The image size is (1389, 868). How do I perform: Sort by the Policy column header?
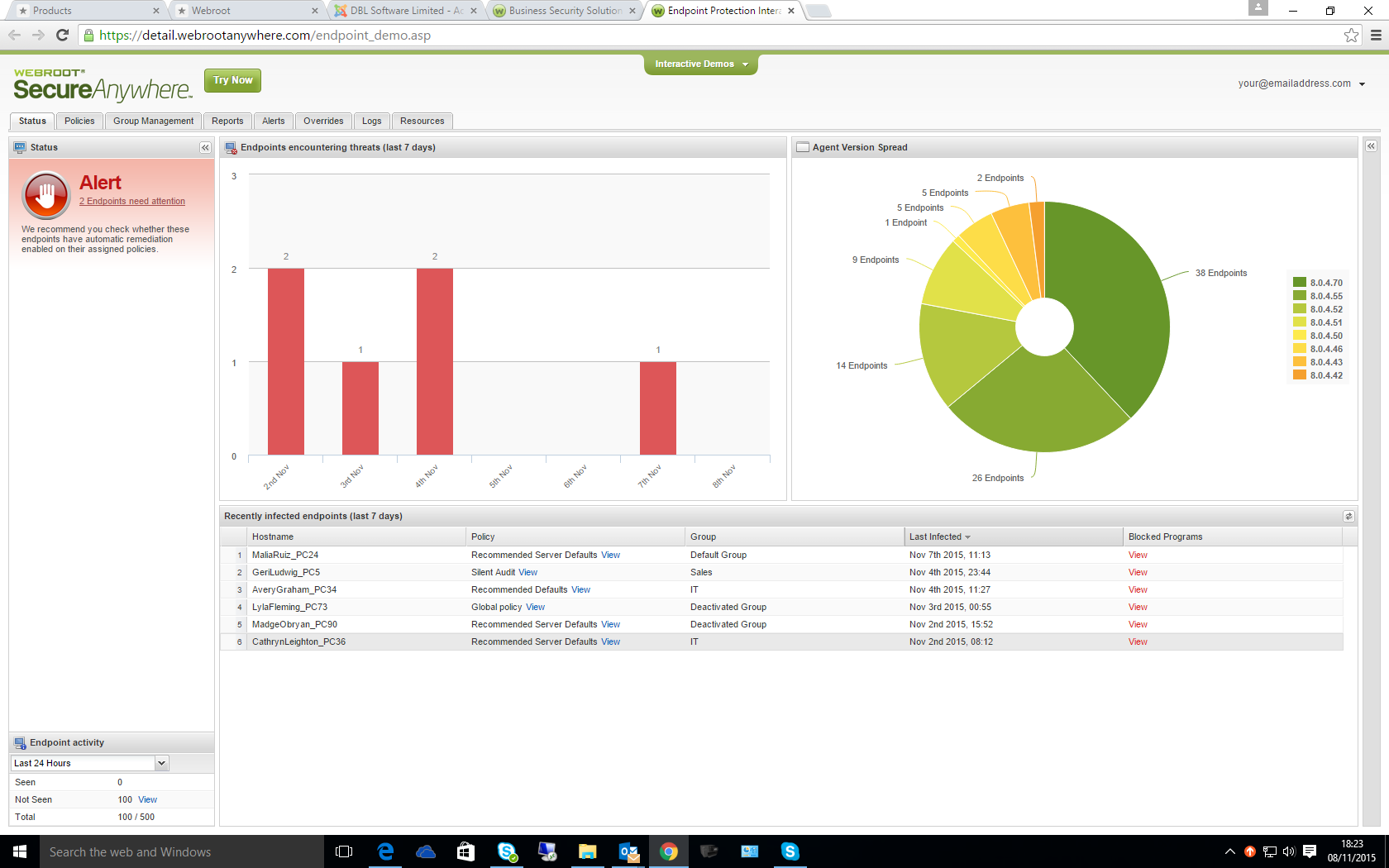tap(575, 537)
